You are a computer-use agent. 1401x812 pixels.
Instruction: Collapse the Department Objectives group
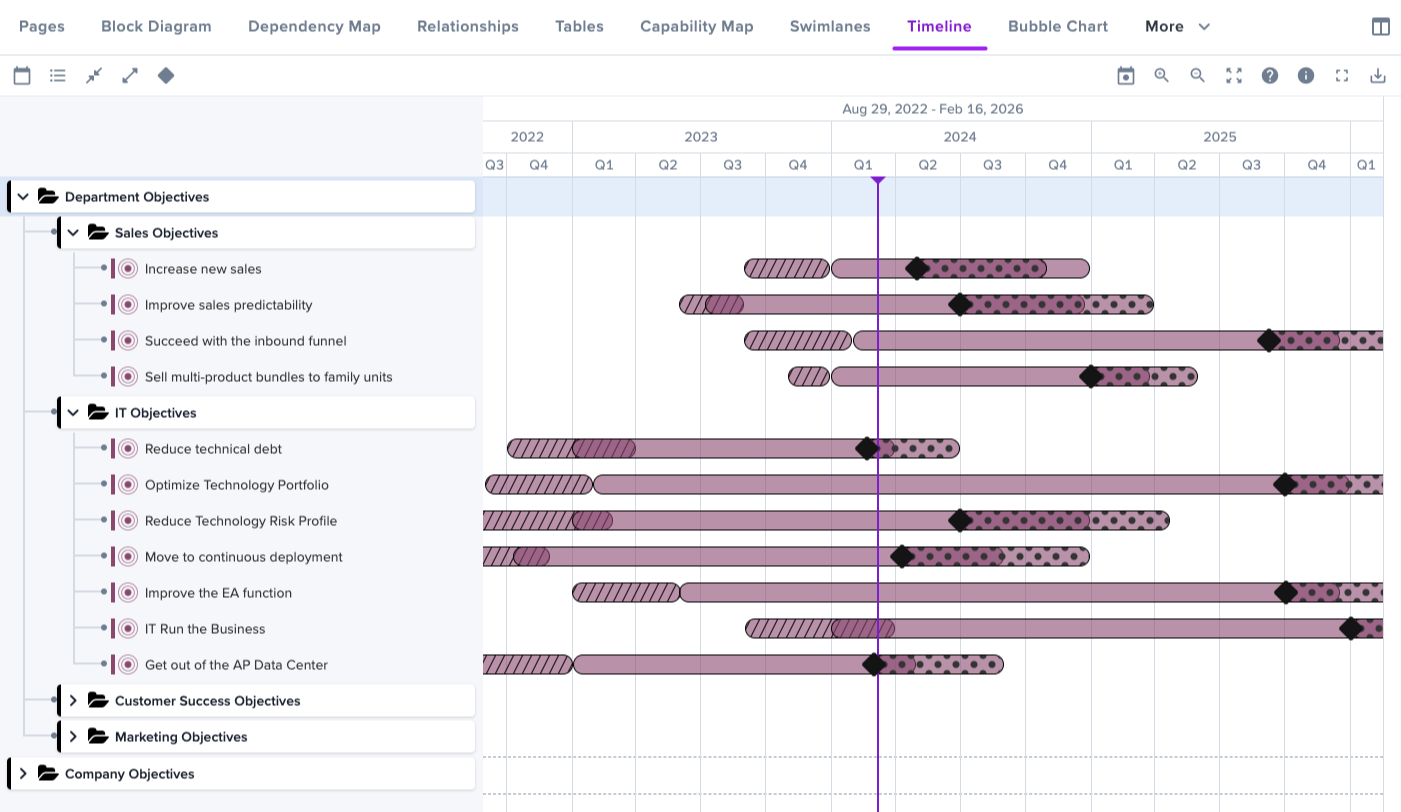click(x=23, y=196)
